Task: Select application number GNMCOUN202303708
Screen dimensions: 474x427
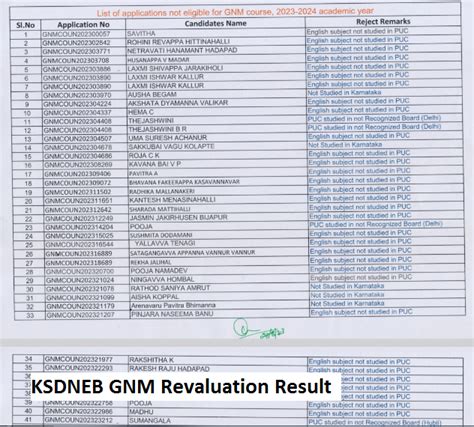Action: (76, 60)
